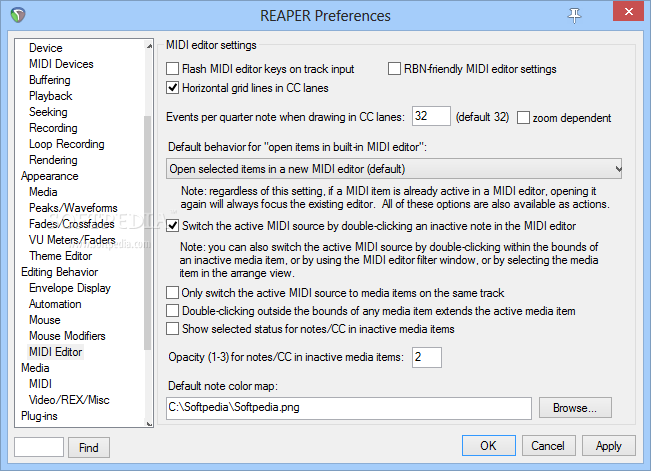This screenshot has width=651, height=471.
Task: Click the Default note color map path field
Action: coord(349,408)
